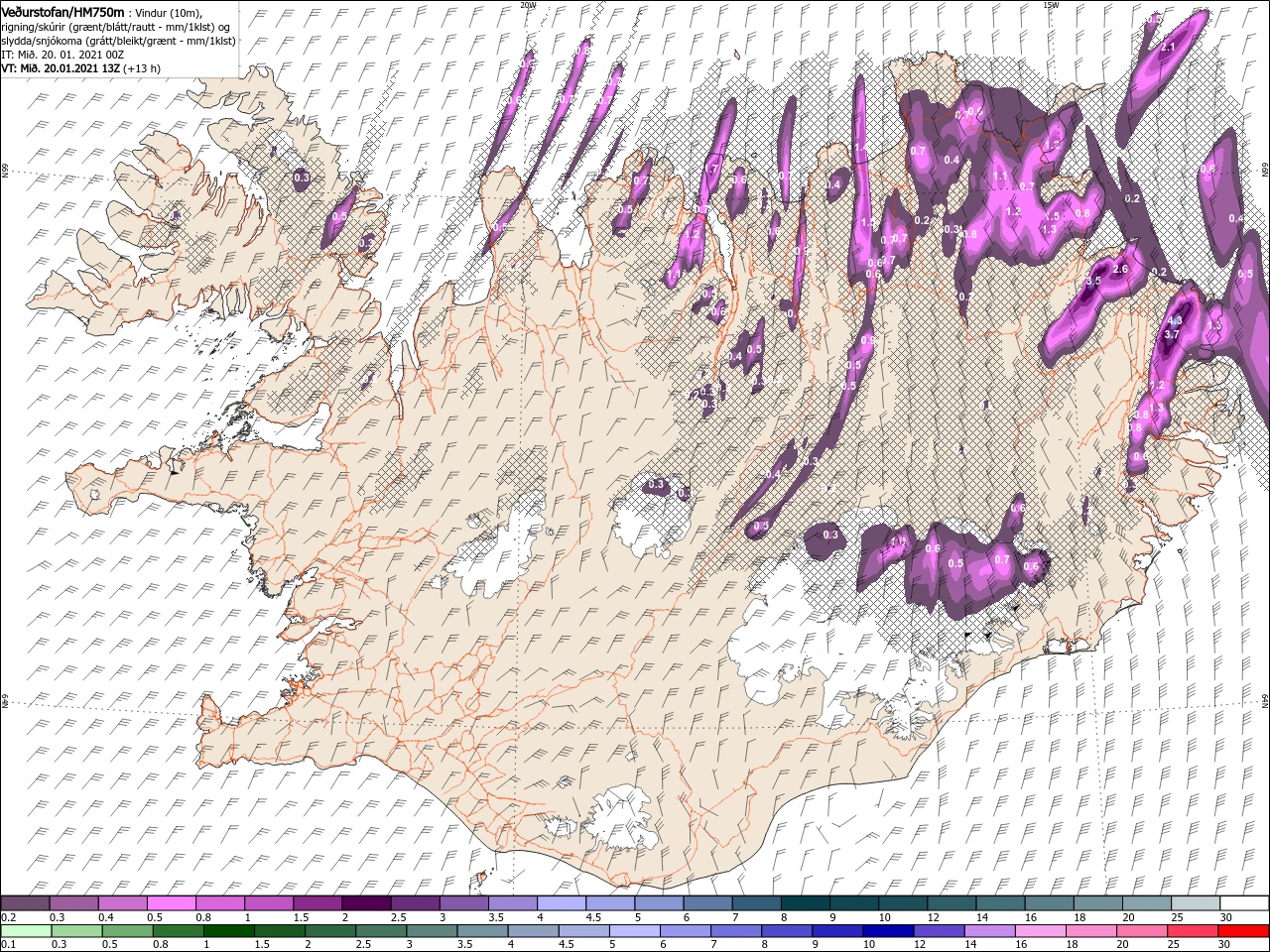The width and height of the screenshot is (1270, 952).
Task: Click the '3.7' snowfall value on the map
Action: (1171, 335)
